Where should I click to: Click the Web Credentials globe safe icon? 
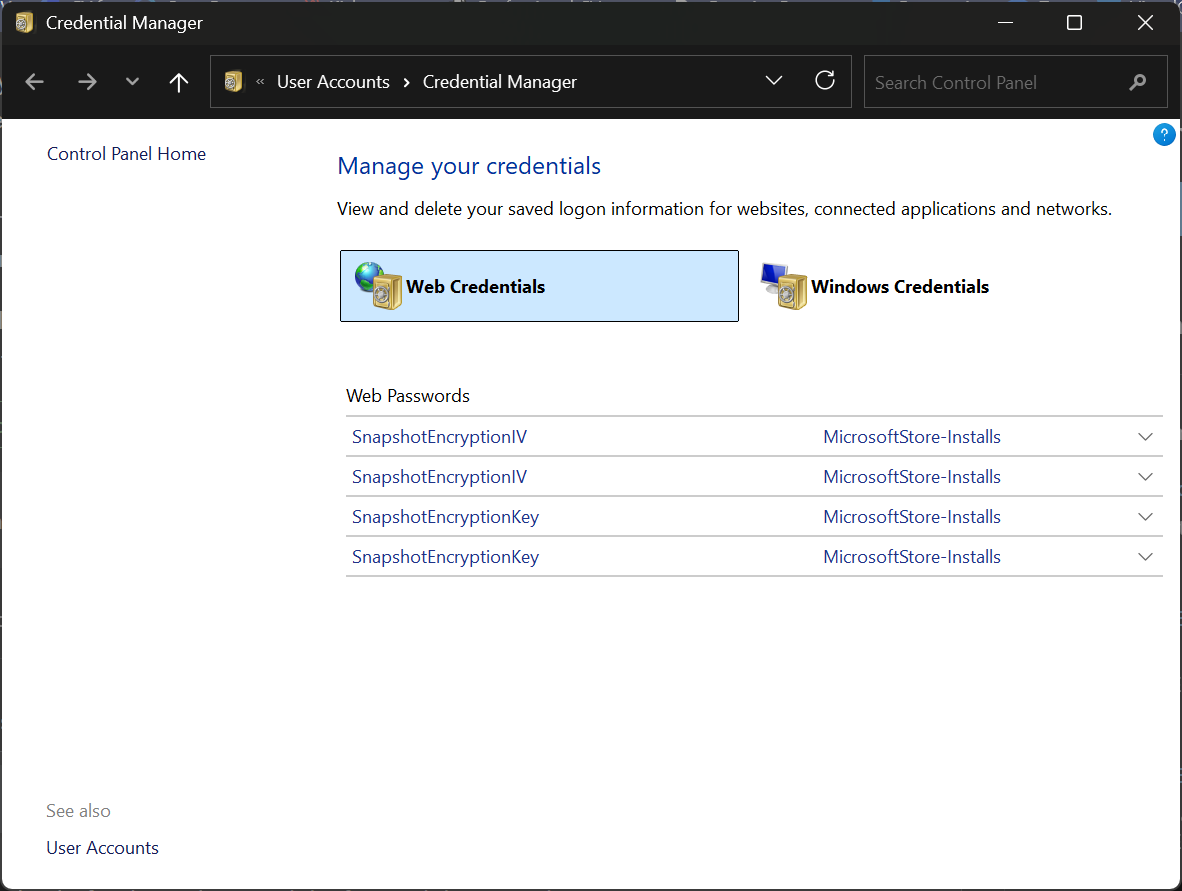tap(378, 286)
